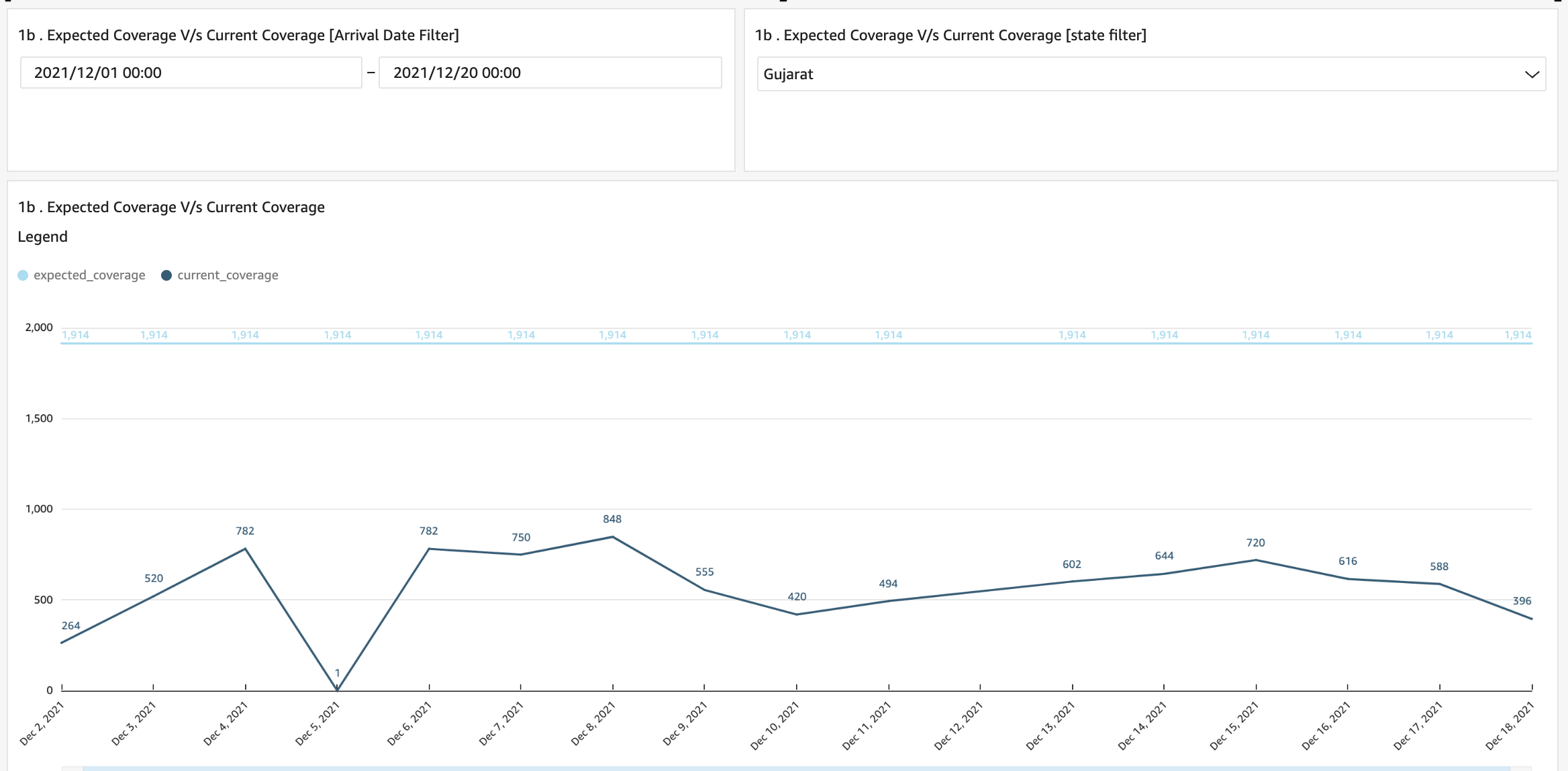Click the state dropdown chevron arrow
This screenshot has height=771, width=1568.
1532,75
